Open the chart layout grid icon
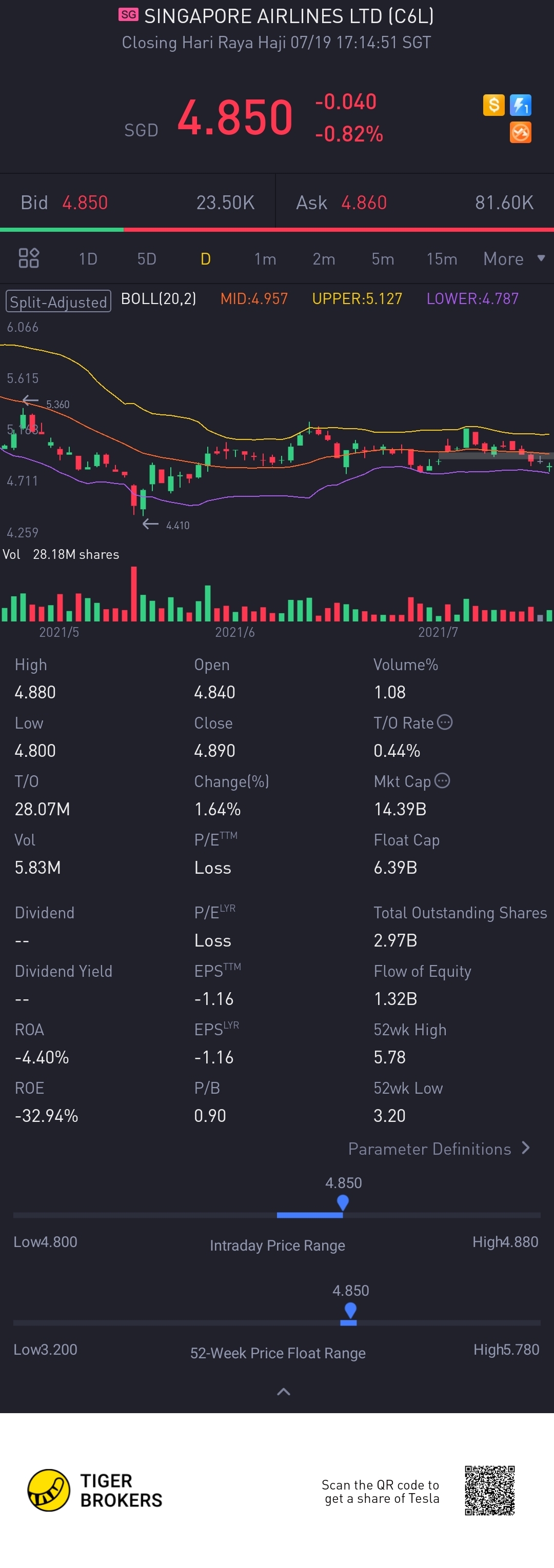554x1568 pixels. click(x=29, y=258)
